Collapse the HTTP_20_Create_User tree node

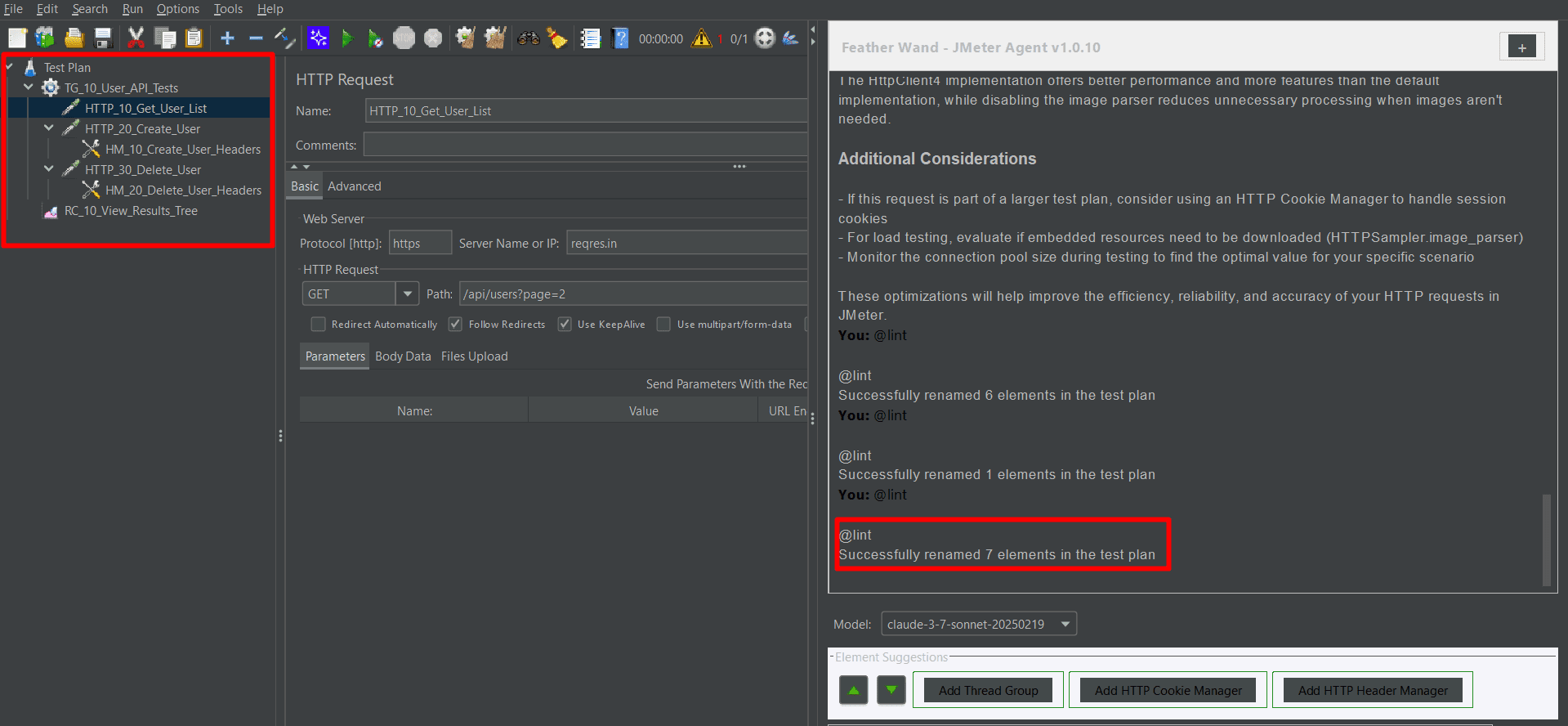(x=49, y=128)
